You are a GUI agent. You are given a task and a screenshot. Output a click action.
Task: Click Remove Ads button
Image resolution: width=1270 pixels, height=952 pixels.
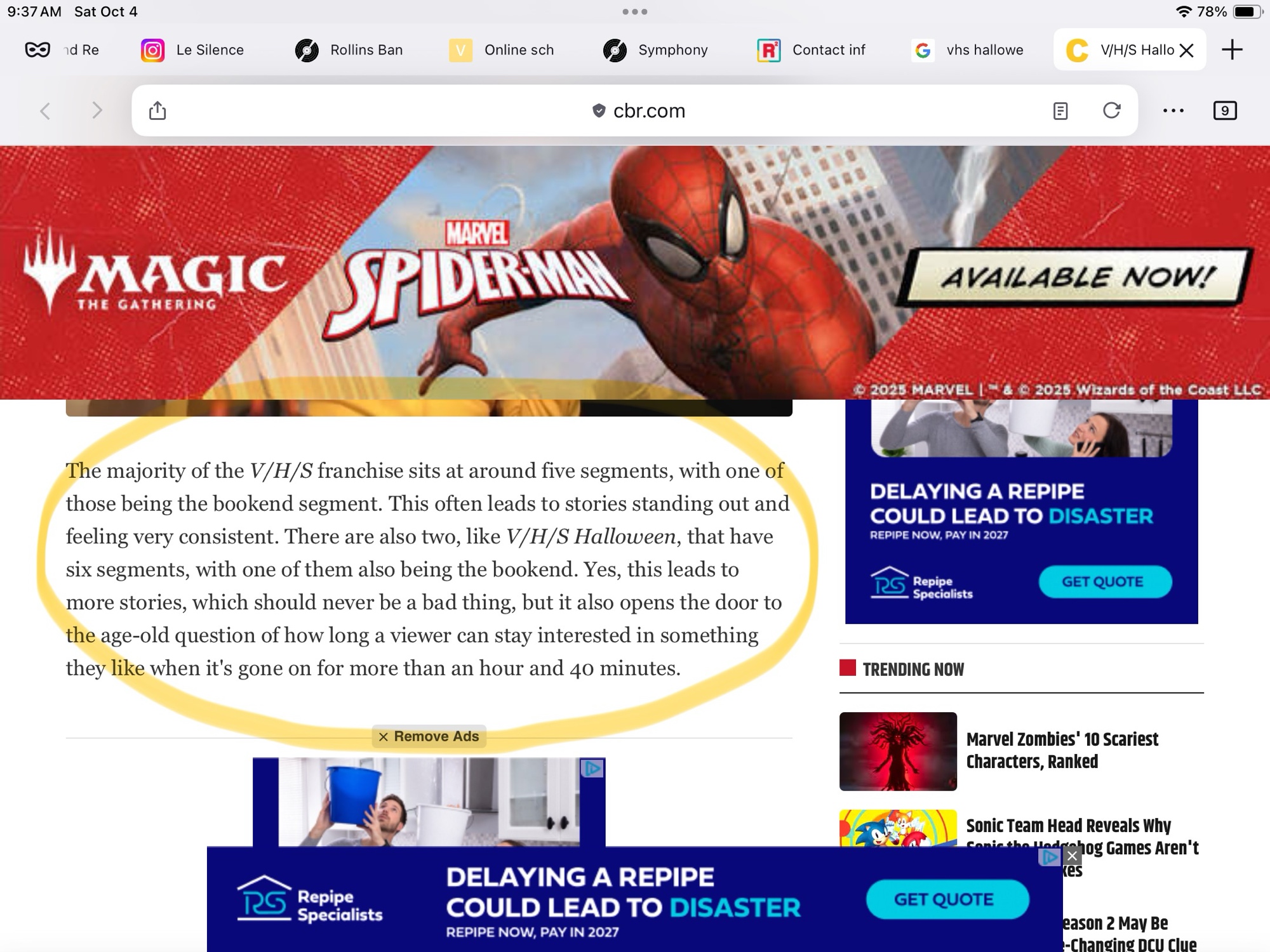[429, 736]
